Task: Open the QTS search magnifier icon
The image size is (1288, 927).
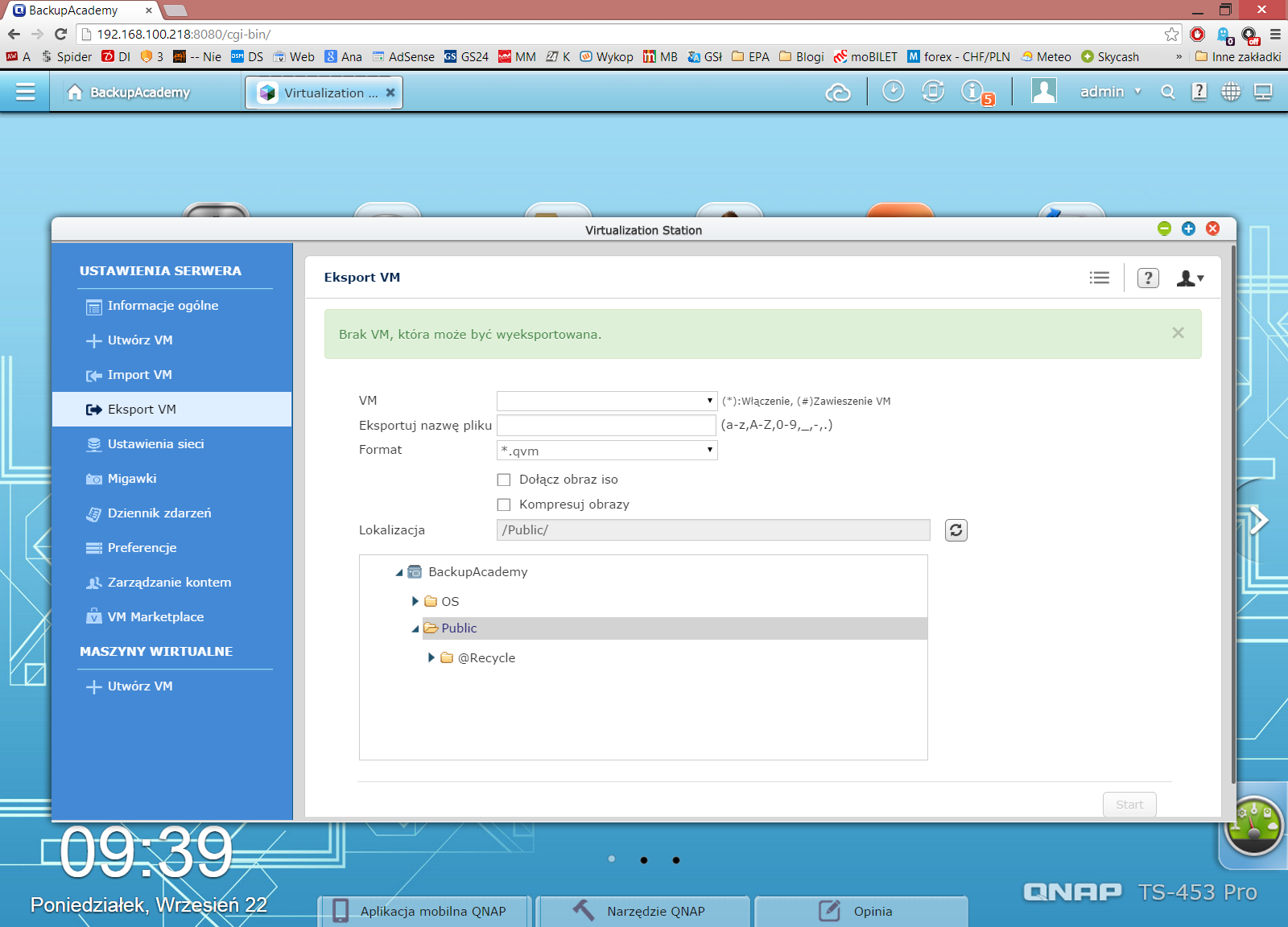Action: point(1167,93)
